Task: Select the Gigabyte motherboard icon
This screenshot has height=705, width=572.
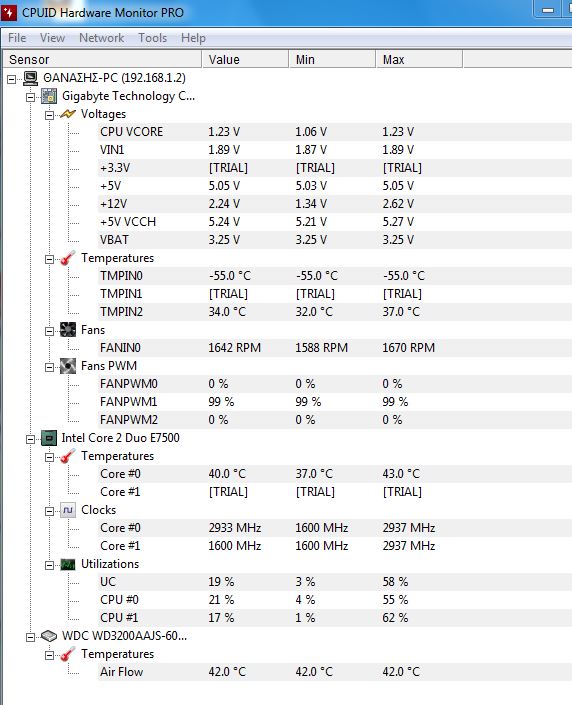Action: [49, 96]
